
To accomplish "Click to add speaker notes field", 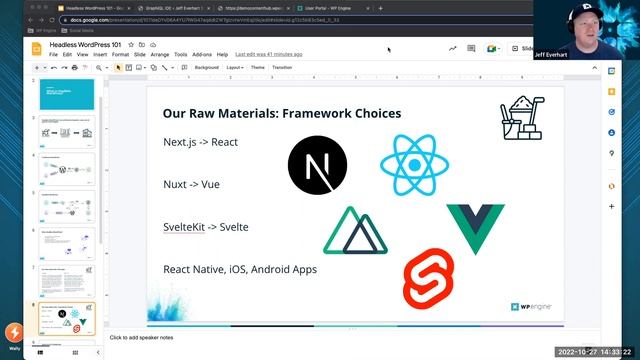I will click(141, 338).
